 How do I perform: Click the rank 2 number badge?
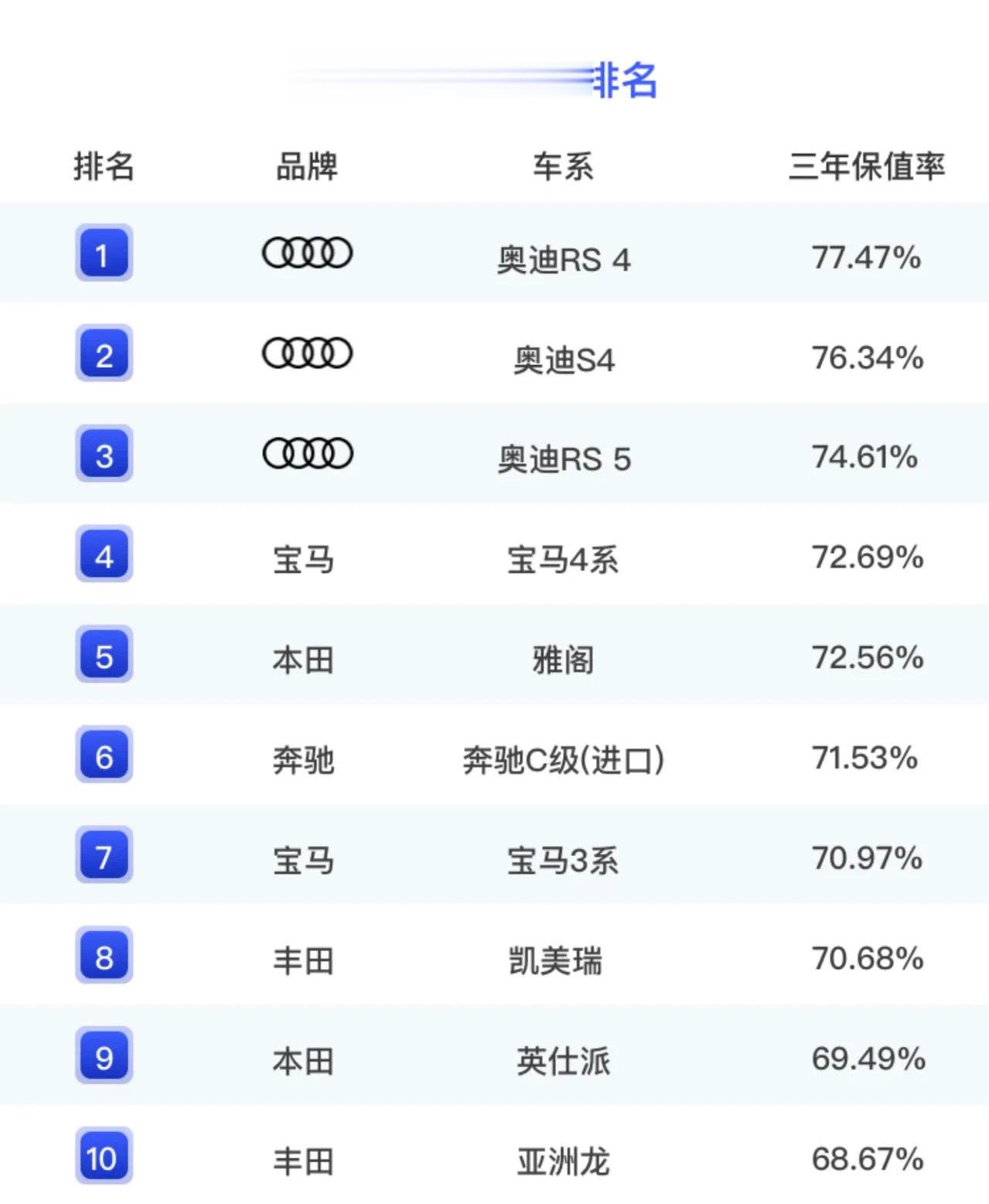pos(104,354)
